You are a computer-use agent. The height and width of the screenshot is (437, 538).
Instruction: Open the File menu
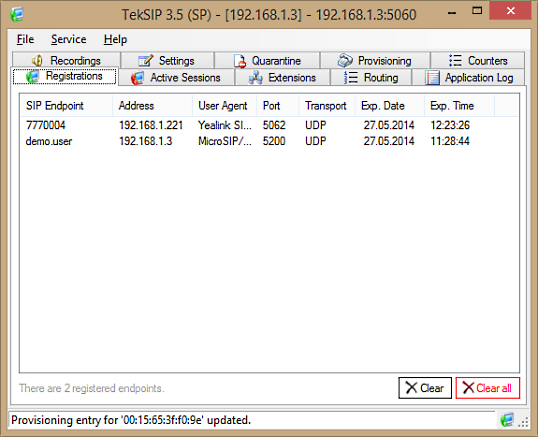pos(25,39)
